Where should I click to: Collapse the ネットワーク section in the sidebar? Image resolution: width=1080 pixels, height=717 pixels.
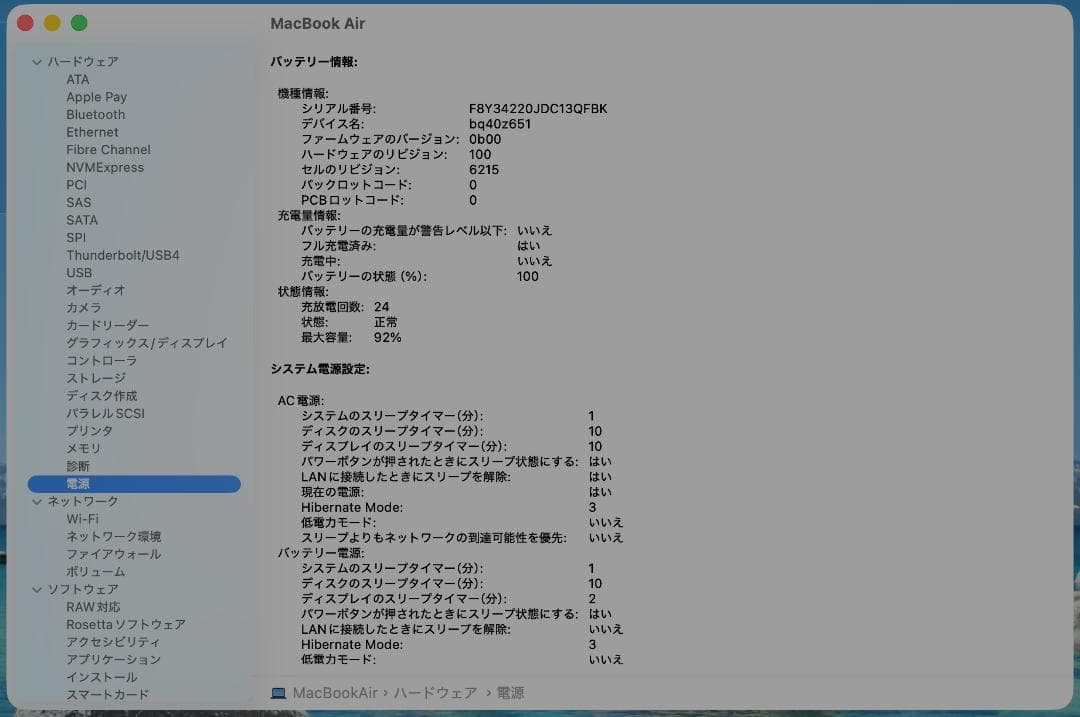(x=37, y=501)
